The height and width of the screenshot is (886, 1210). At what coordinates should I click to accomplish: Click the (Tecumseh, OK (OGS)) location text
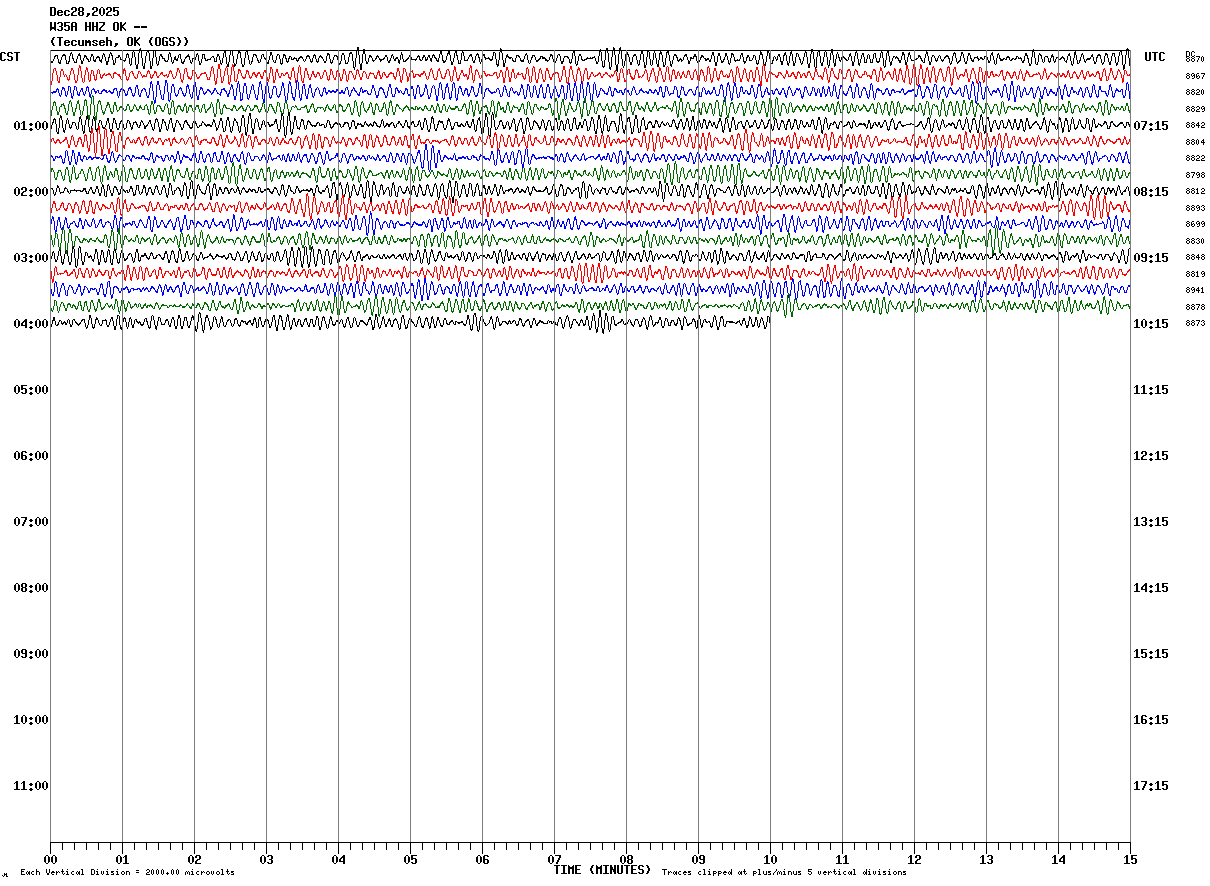click(x=119, y=42)
